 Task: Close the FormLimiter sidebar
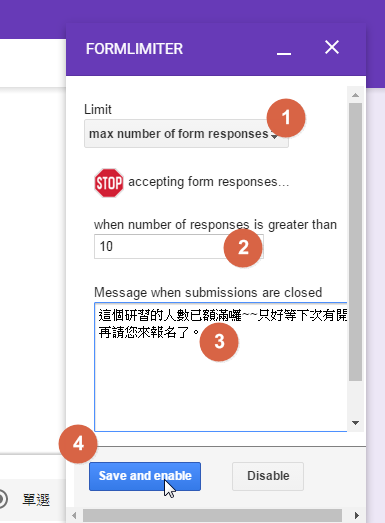click(332, 47)
